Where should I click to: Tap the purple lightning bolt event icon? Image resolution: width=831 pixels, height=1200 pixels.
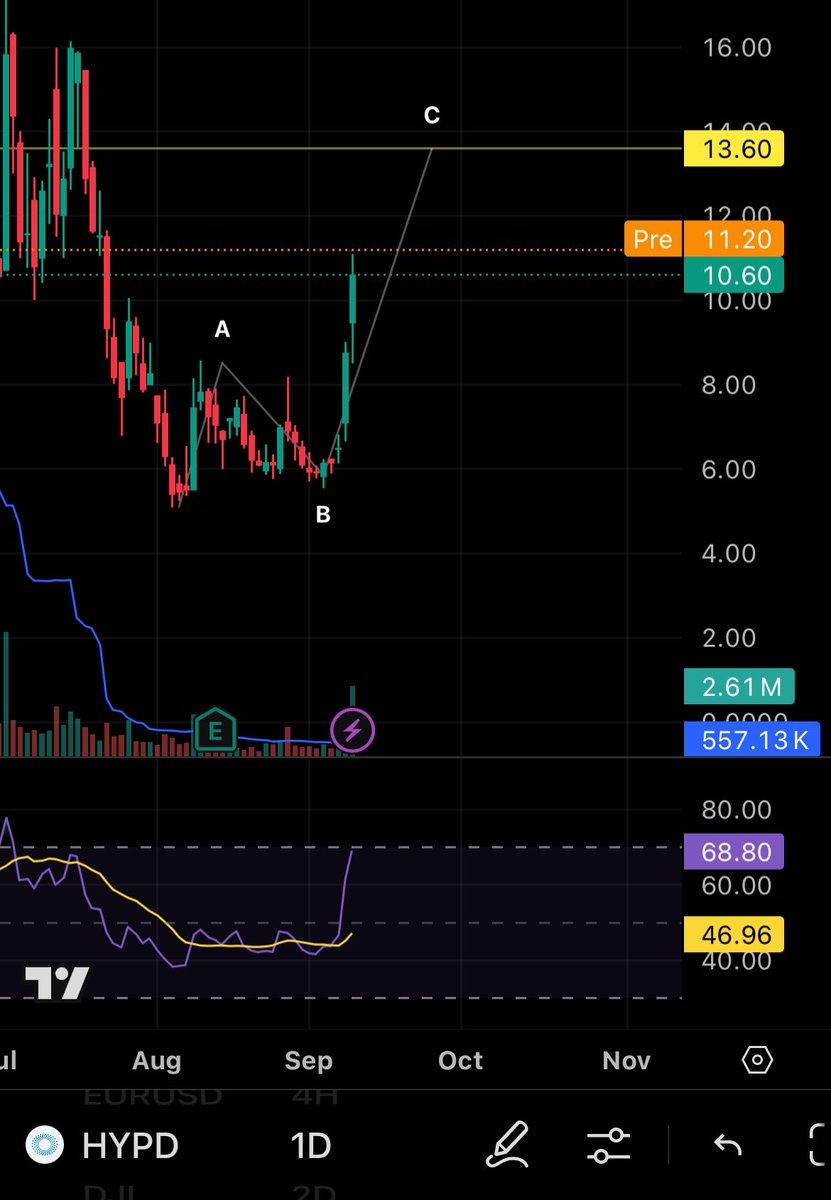(352, 731)
